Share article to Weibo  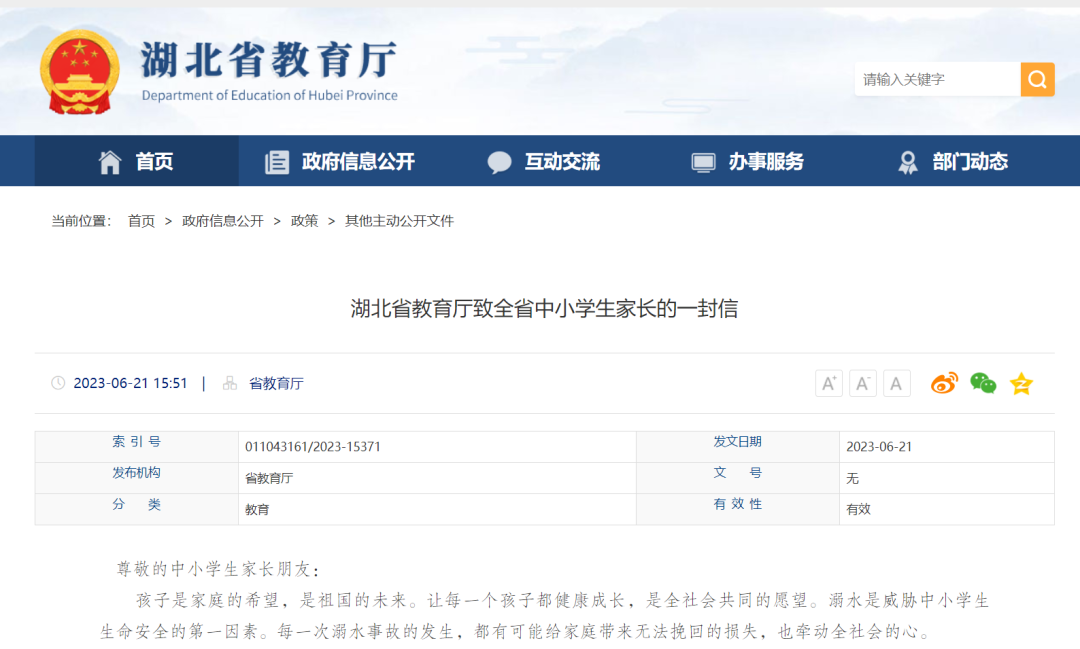tap(944, 383)
